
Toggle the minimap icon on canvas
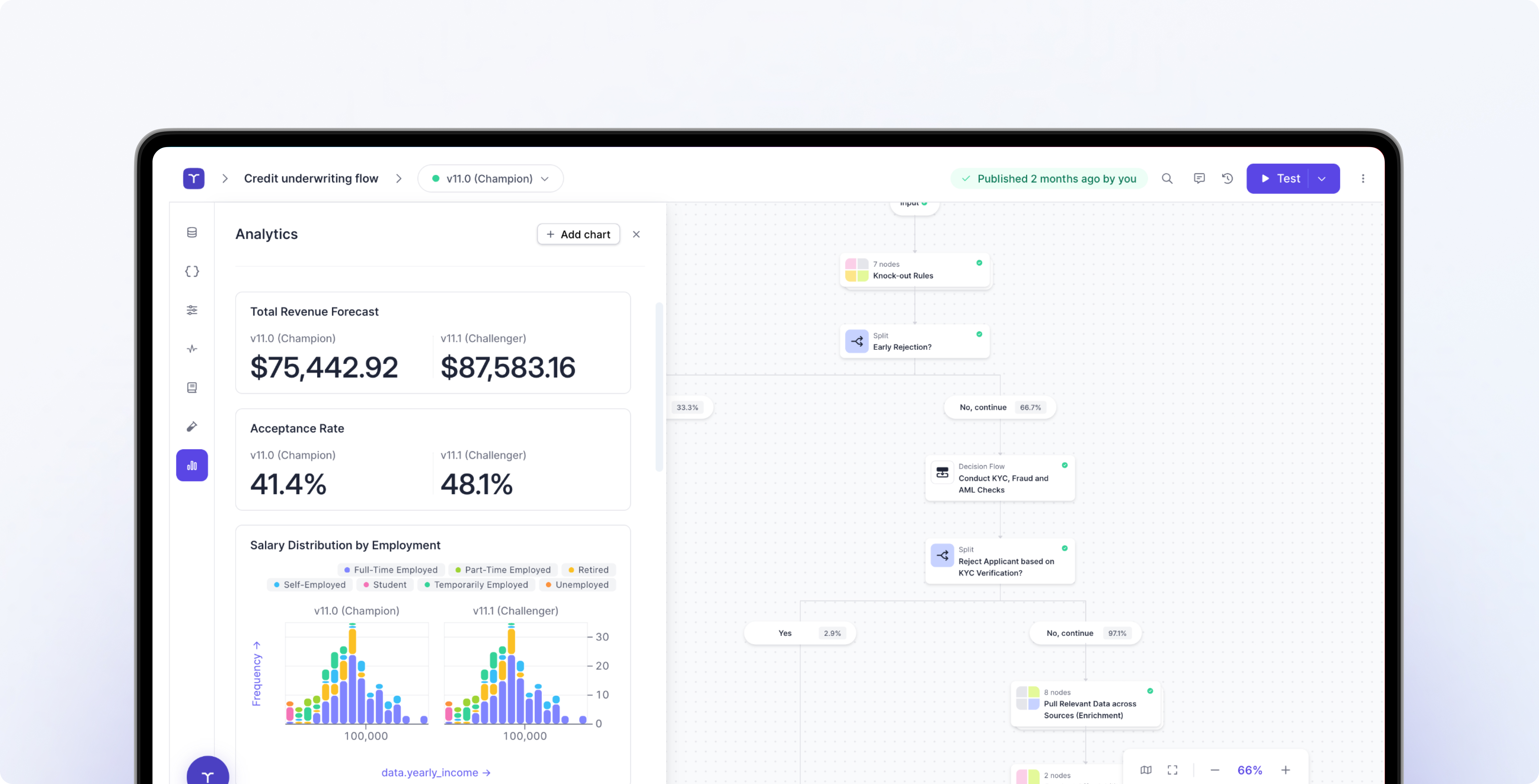click(x=1146, y=770)
